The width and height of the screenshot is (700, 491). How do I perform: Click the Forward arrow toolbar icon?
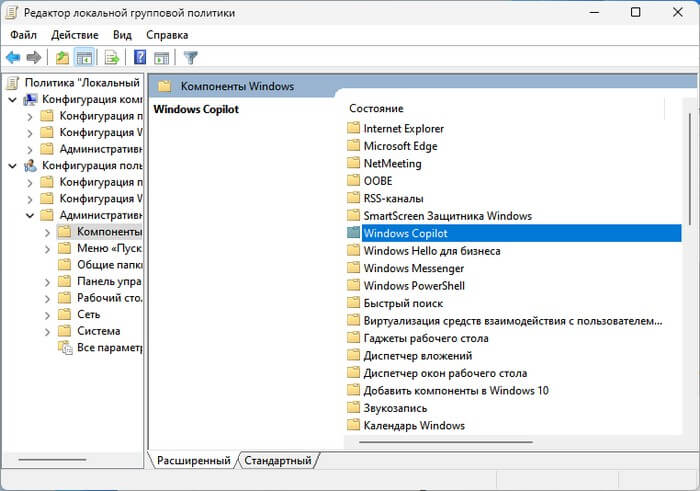click(x=34, y=58)
